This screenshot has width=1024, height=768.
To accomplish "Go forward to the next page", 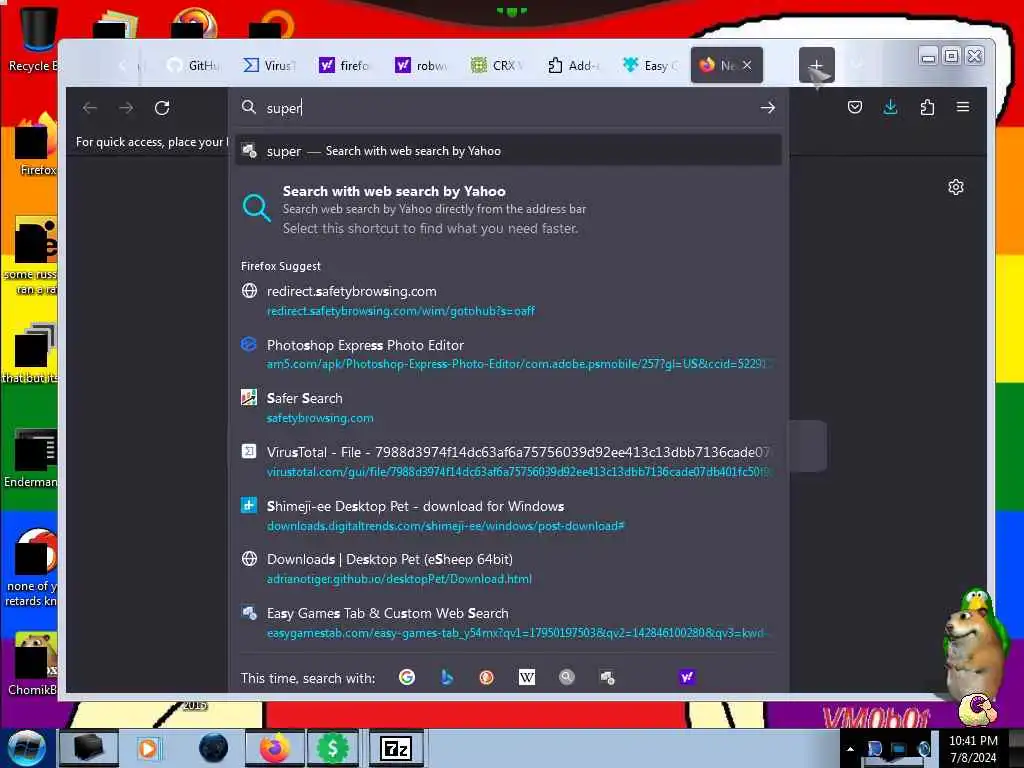I will click(126, 108).
